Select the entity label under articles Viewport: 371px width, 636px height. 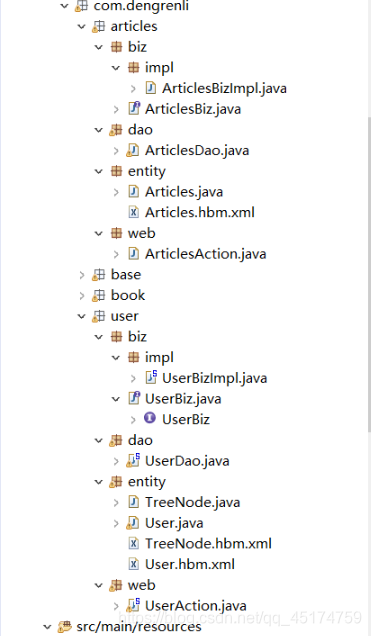[147, 171]
